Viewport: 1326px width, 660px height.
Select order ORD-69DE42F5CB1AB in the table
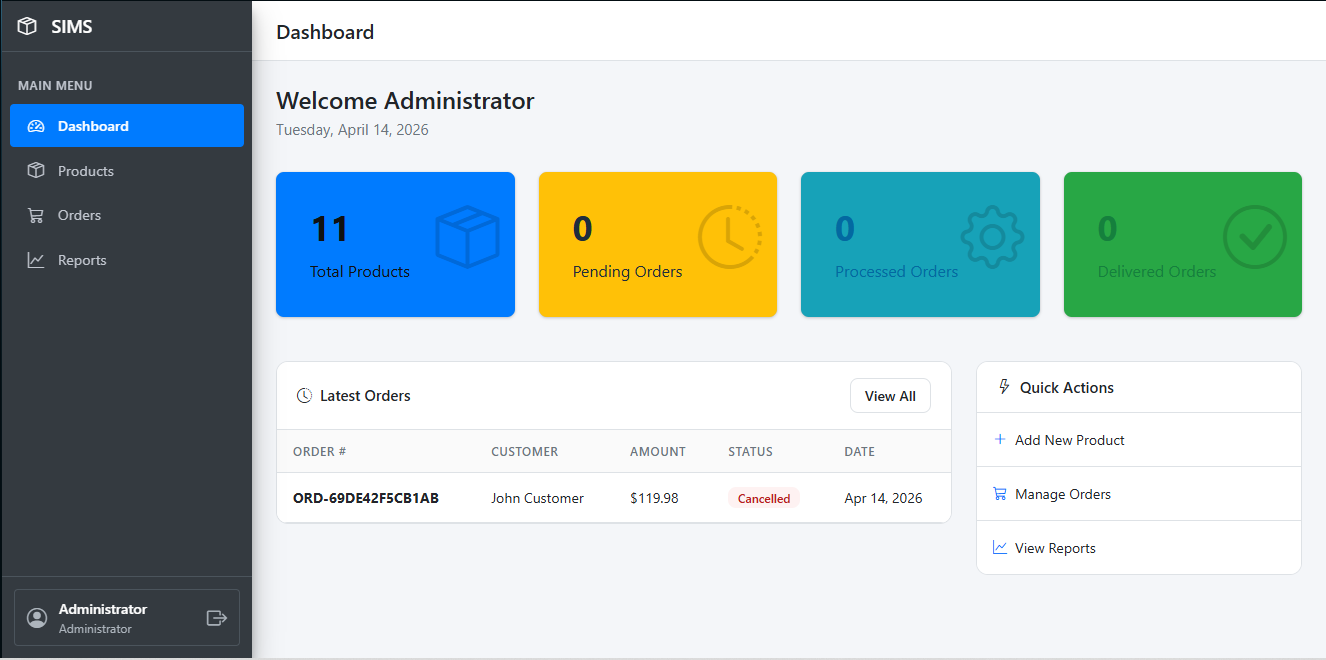pyautogui.click(x=365, y=497)
